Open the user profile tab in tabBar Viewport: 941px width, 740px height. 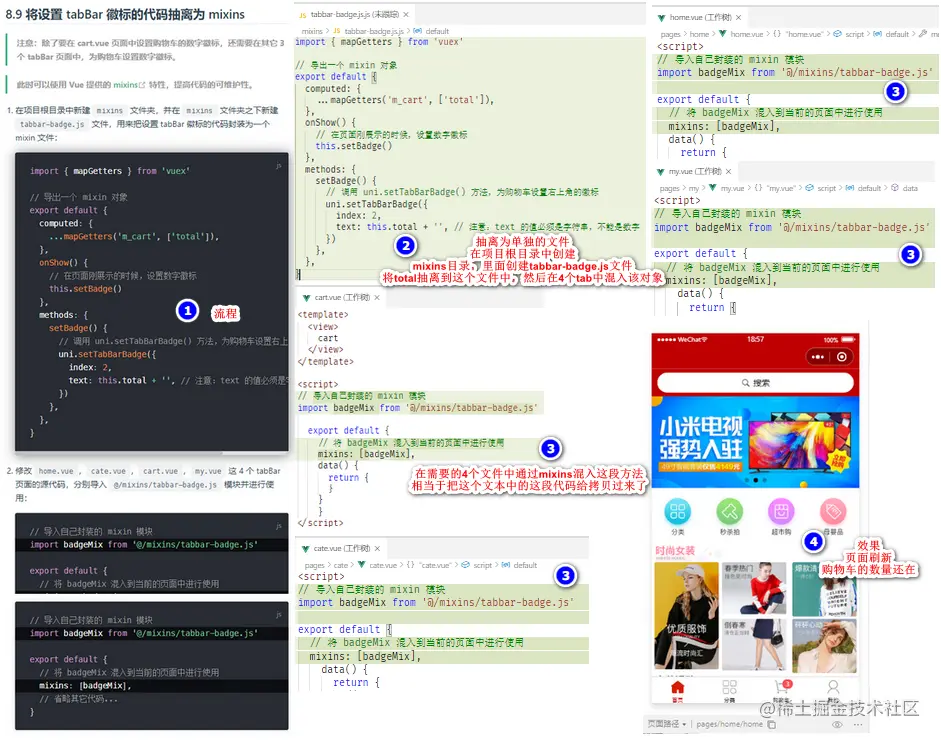[x=833, y=690]
